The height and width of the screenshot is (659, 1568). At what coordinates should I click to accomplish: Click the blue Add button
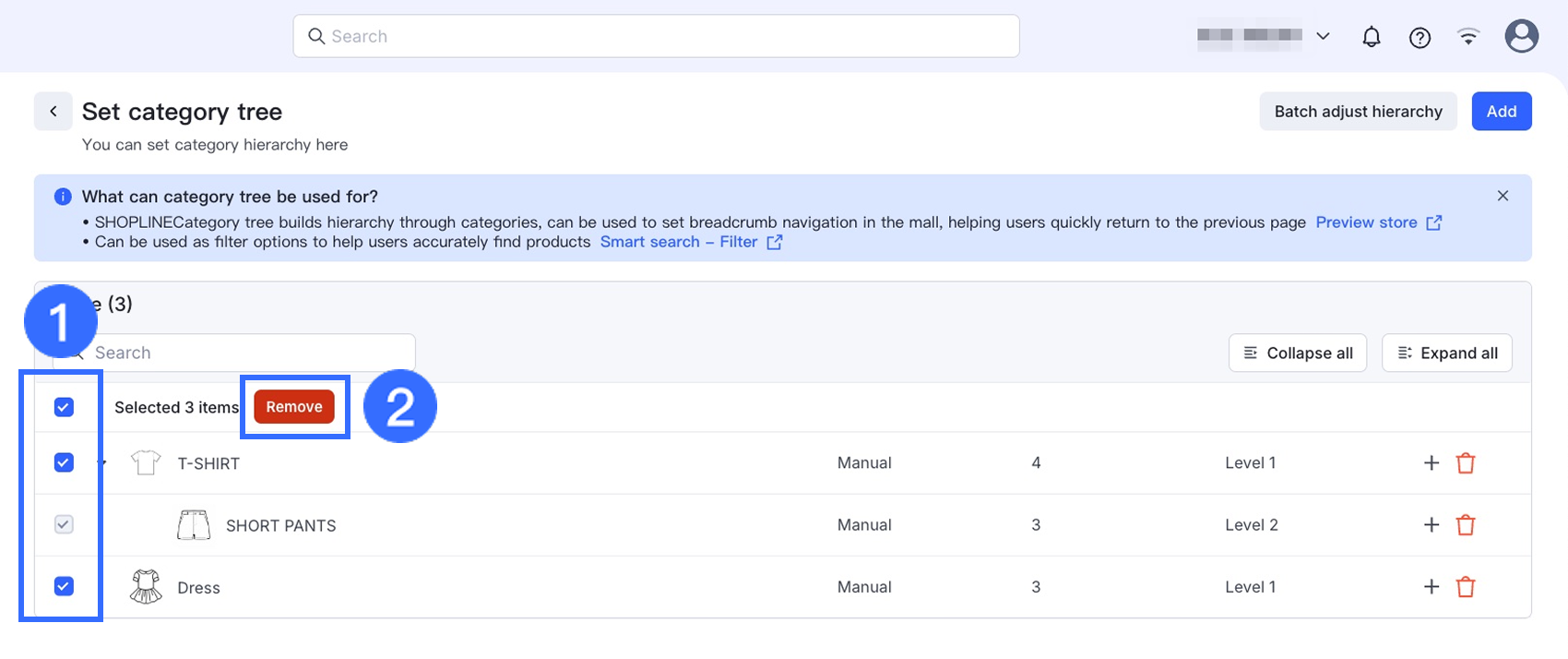(x=1501, y=112)
